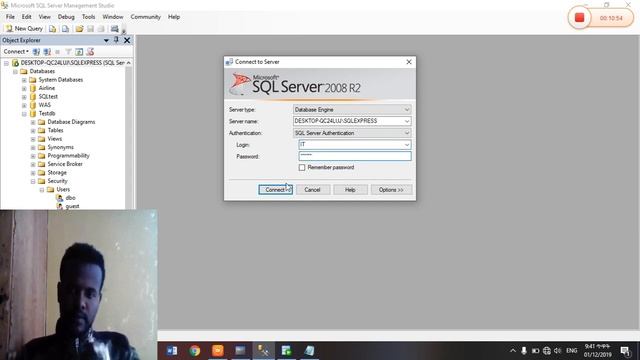The image size is (640, 360).
Task: Open the Community menu
Action: pyautogui.click(x=146, y=17)
